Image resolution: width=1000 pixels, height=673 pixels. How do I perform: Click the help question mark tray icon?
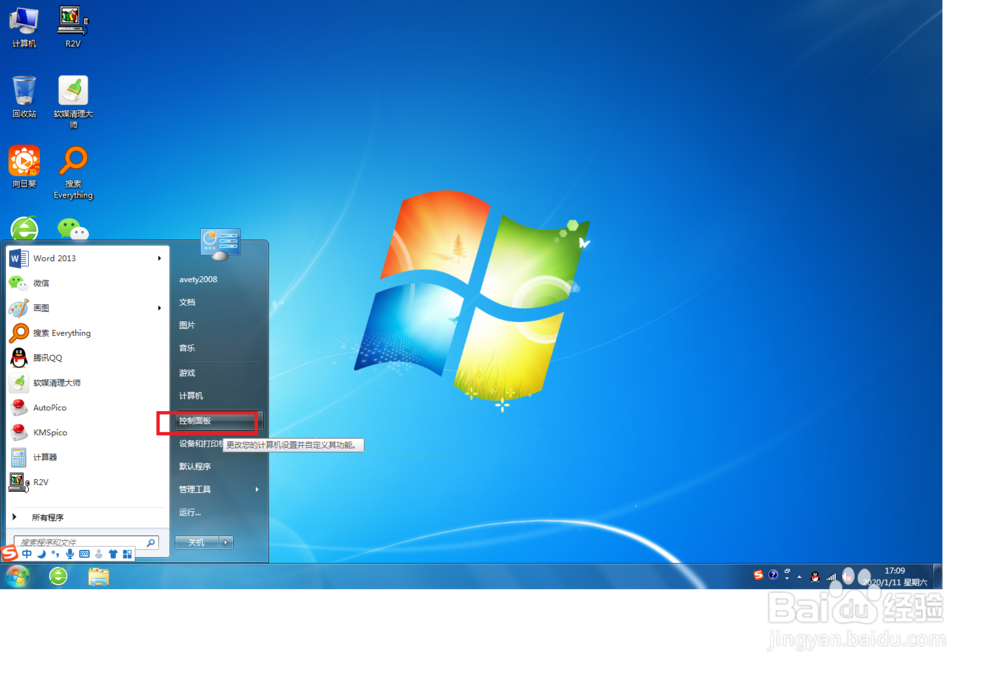[x=773, y=575]
